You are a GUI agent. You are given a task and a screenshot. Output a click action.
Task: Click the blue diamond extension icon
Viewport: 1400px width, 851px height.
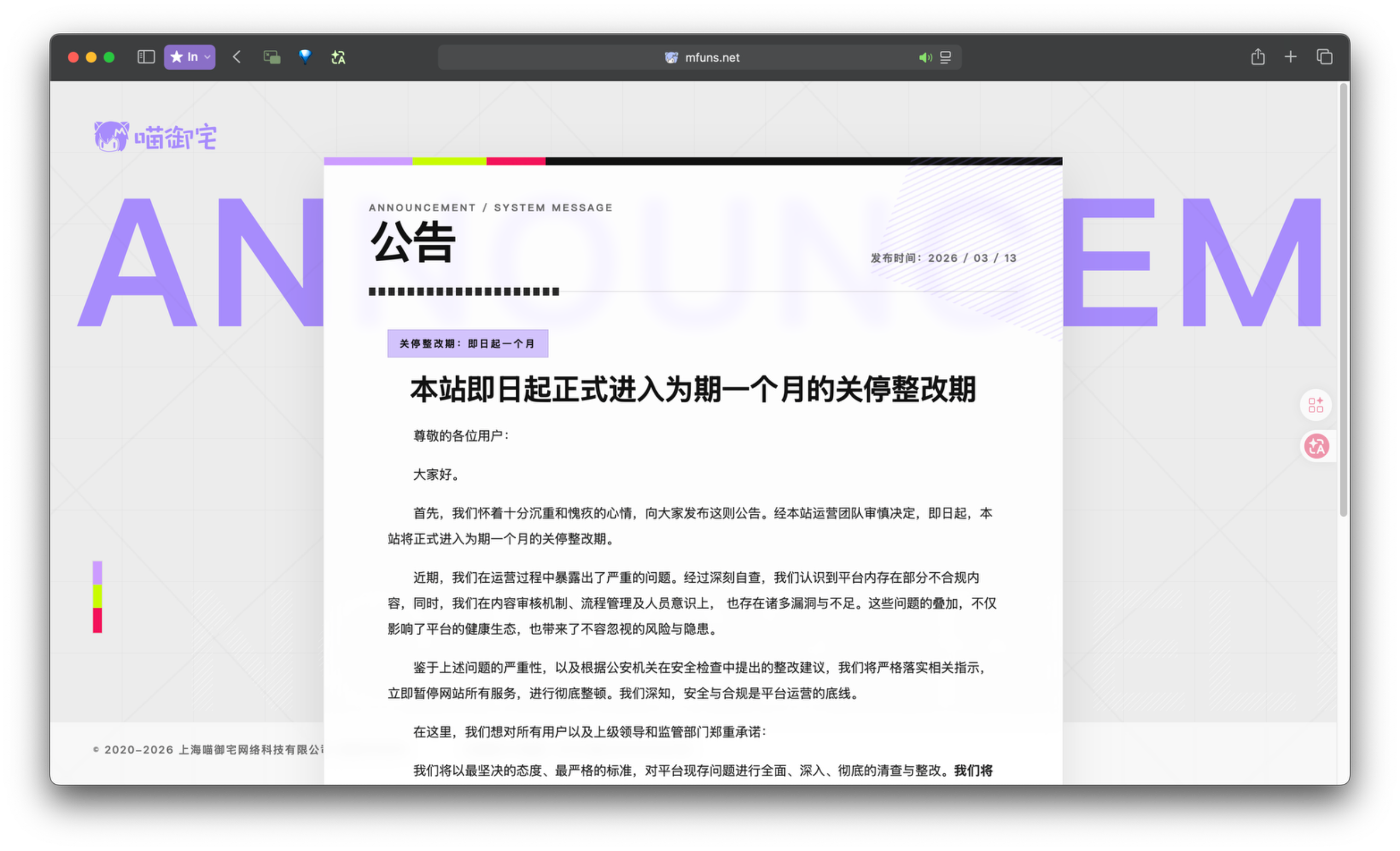pyautogui.click(x=305, y=57)
